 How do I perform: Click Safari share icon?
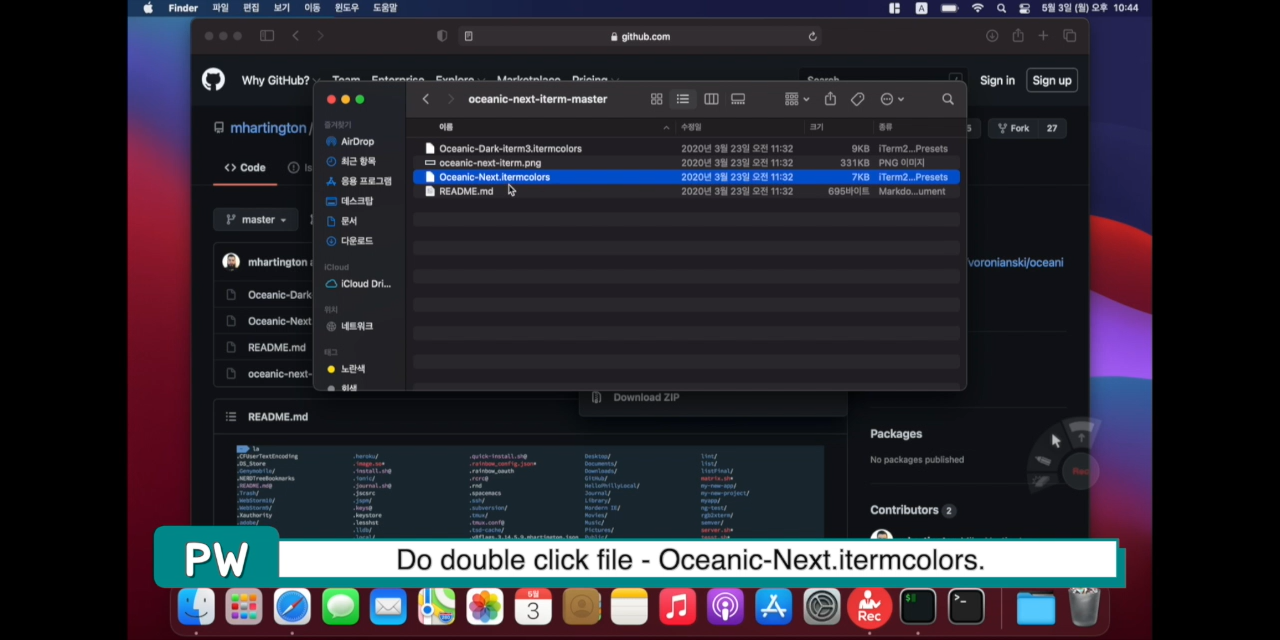point(1018,36)
